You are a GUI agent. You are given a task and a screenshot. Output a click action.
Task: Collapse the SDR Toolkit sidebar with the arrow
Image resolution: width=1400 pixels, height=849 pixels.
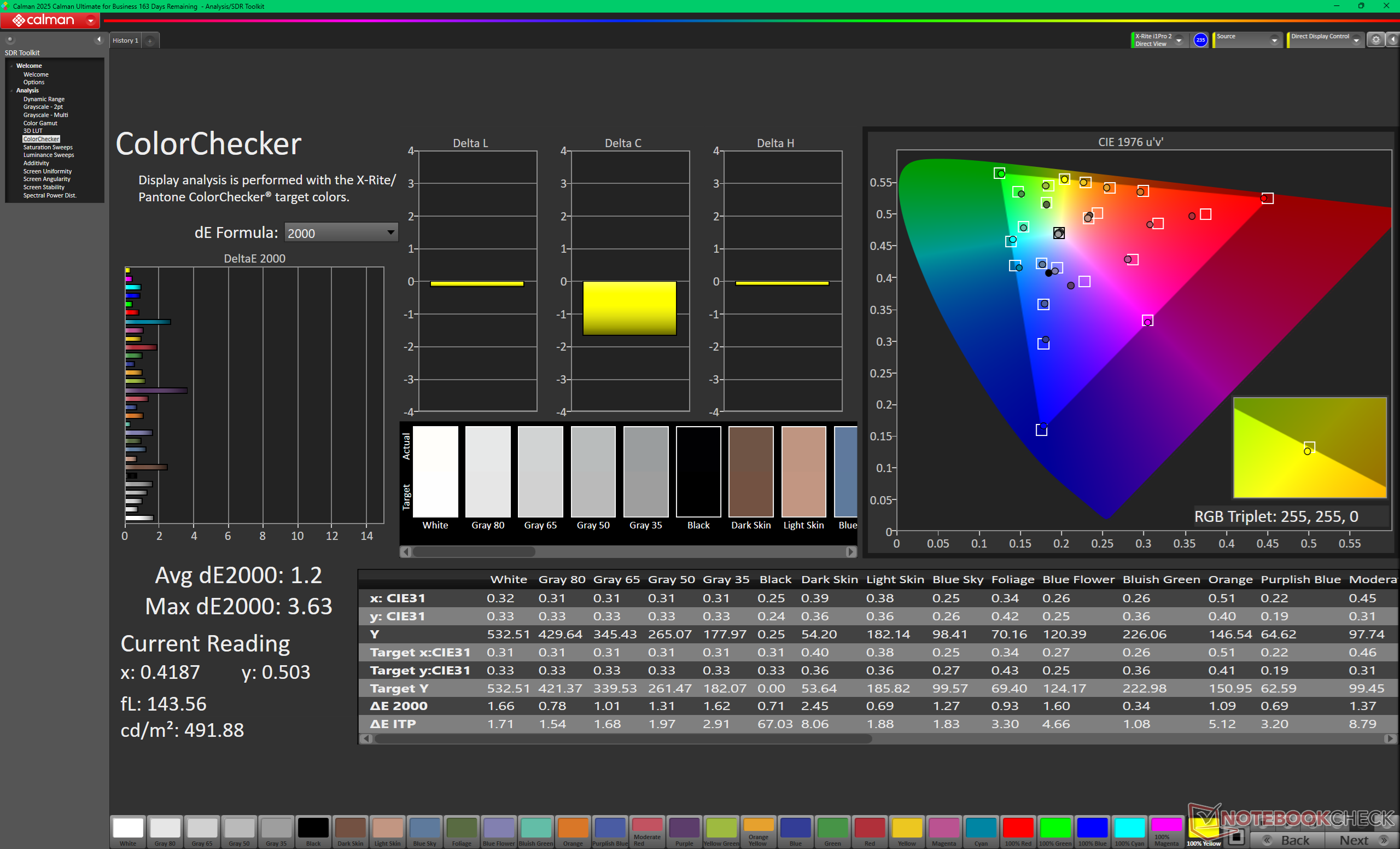[x=99, y=40]
